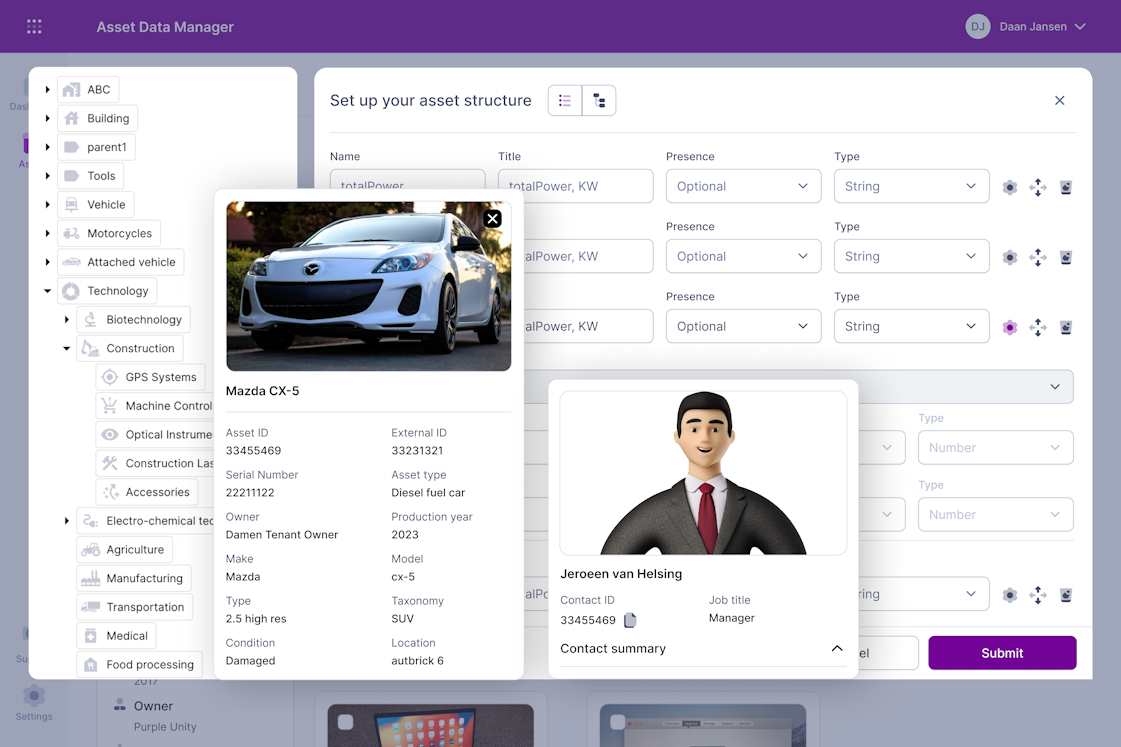Delete the first field row with the trash icon

(x=1066, y=187)
